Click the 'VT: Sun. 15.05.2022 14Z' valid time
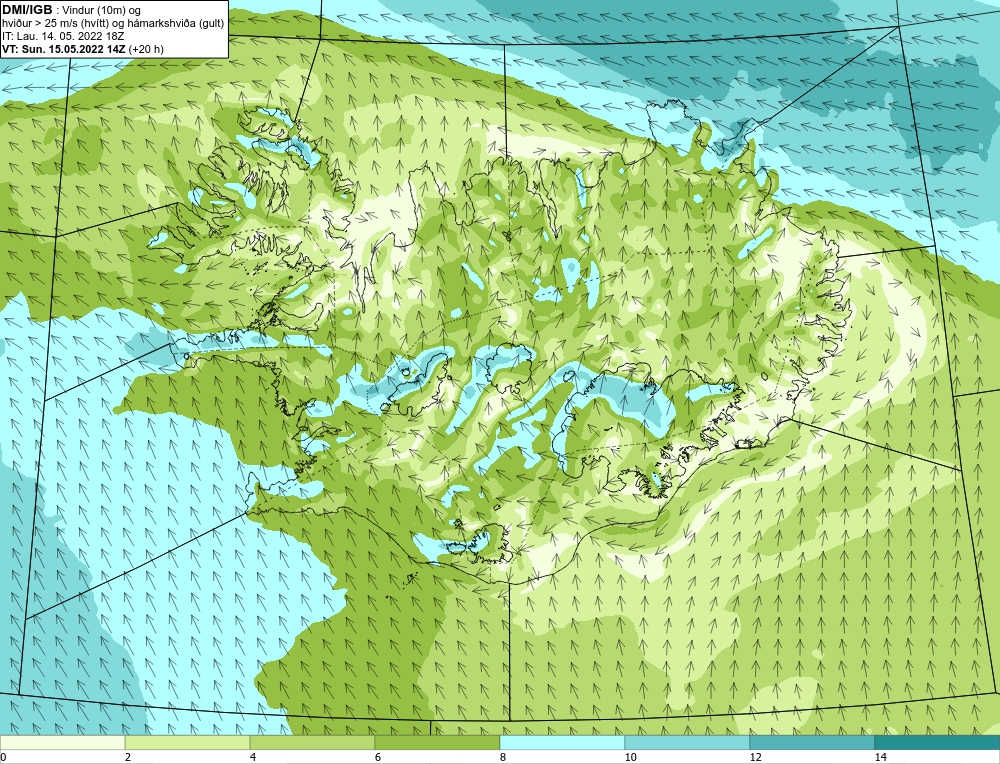Image resolution: width=1000 pixels, height=764 pixels. tap(64, 48)
